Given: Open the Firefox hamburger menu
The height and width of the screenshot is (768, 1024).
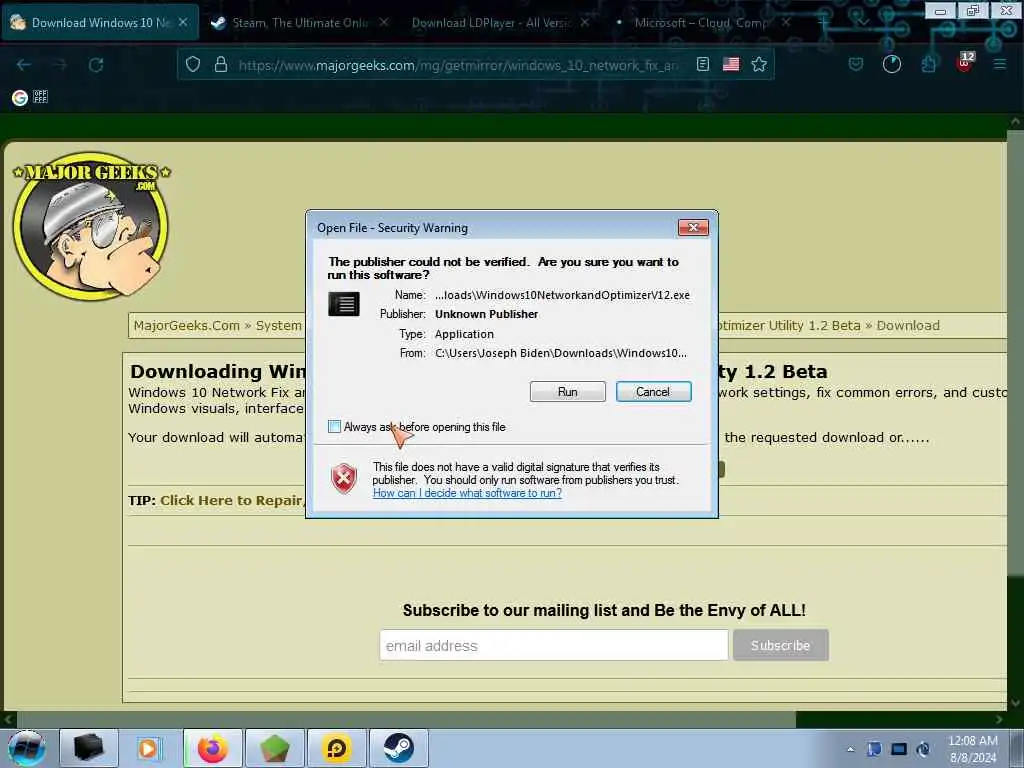Looking at the screenshot, I should pos(999,64).
